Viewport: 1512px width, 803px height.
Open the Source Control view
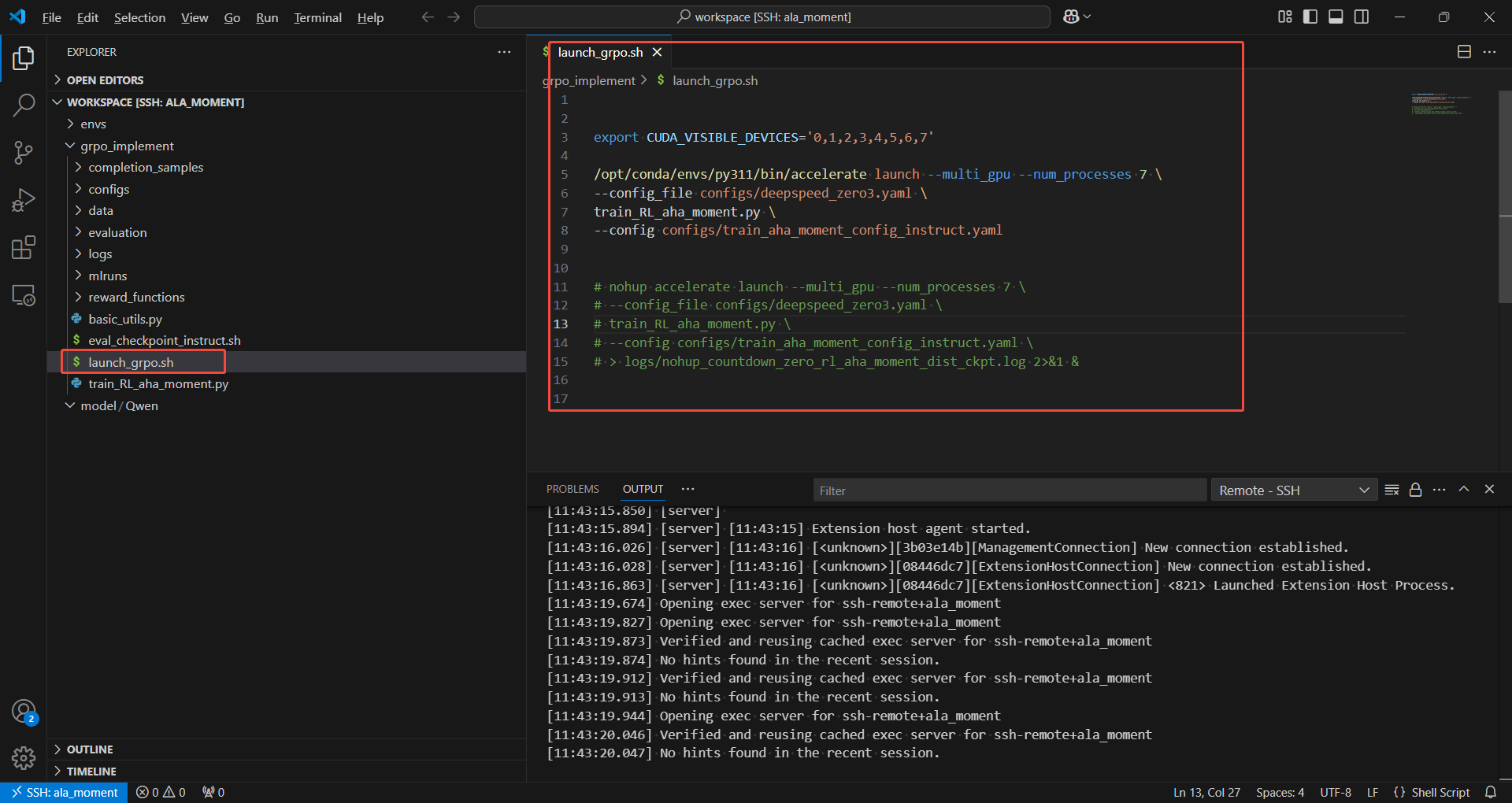[24, 153]
